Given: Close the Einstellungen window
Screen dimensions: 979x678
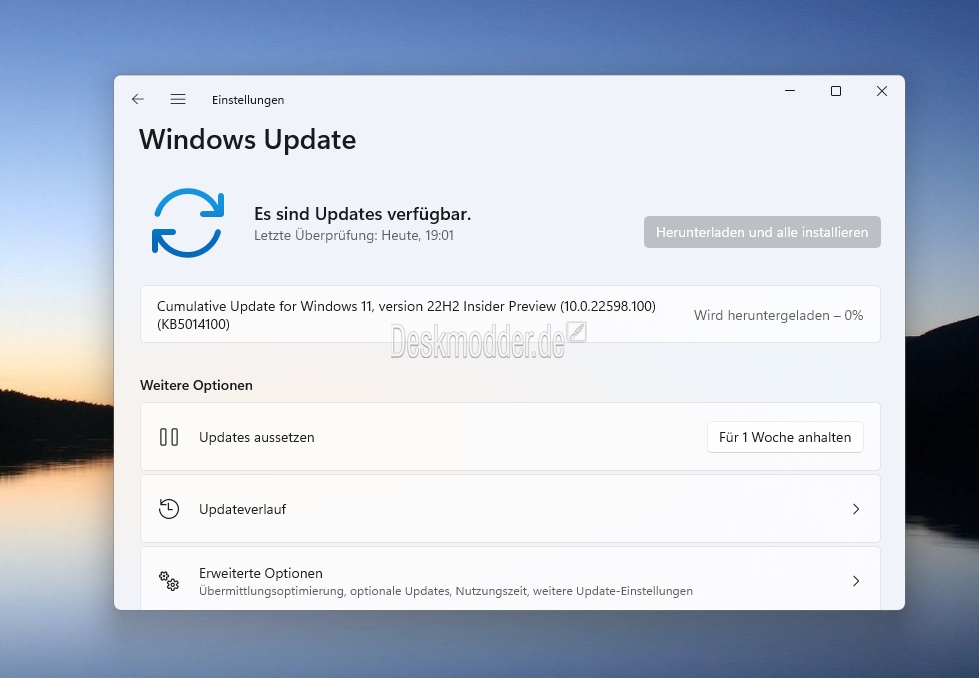Looking at the screenshot, I should pos(882,91).
